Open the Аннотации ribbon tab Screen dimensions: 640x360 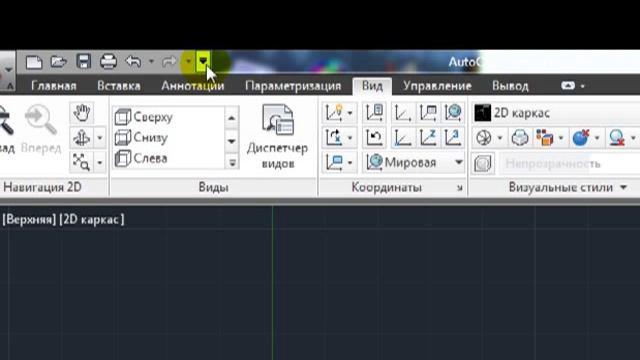(x=193, y=86)
